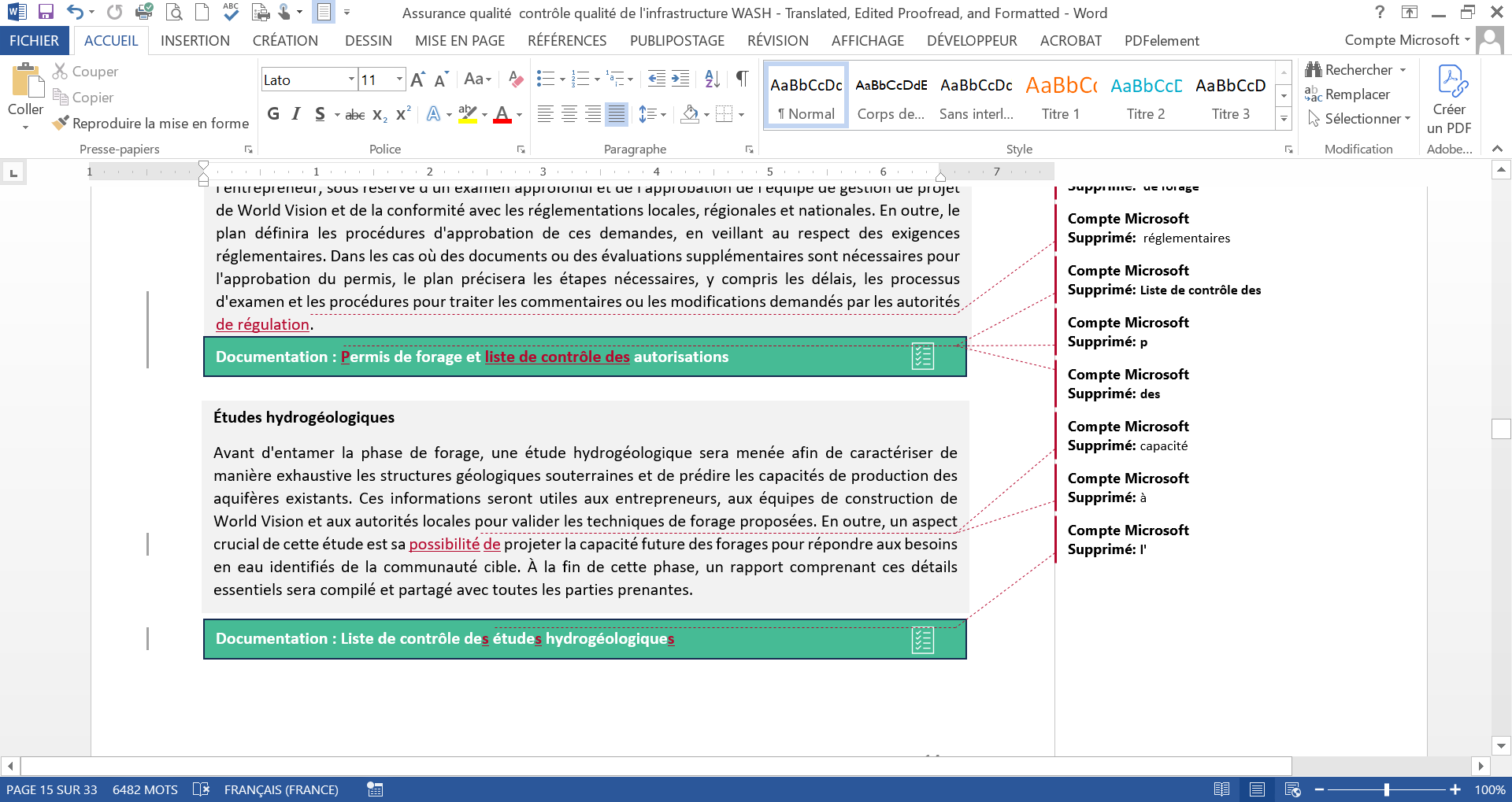
Task: Click the FRANÇAIS (FRANCE) language indicator
Action: pyautogui.click(x=281, y=789)
